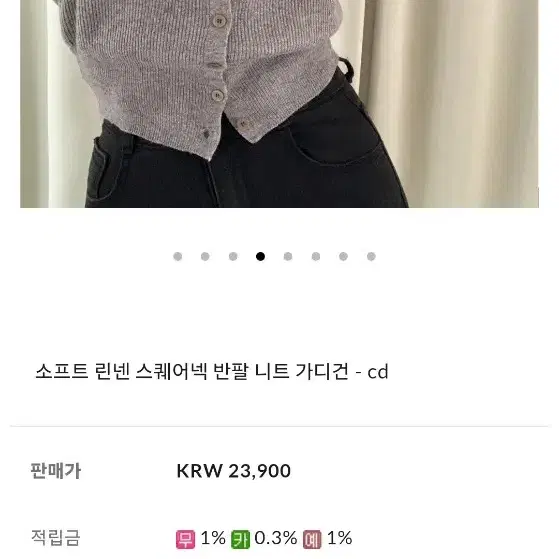Show the sixth carousel image dot
The width and height of the screenshot is (559, 559).
[x=316, y=256]
